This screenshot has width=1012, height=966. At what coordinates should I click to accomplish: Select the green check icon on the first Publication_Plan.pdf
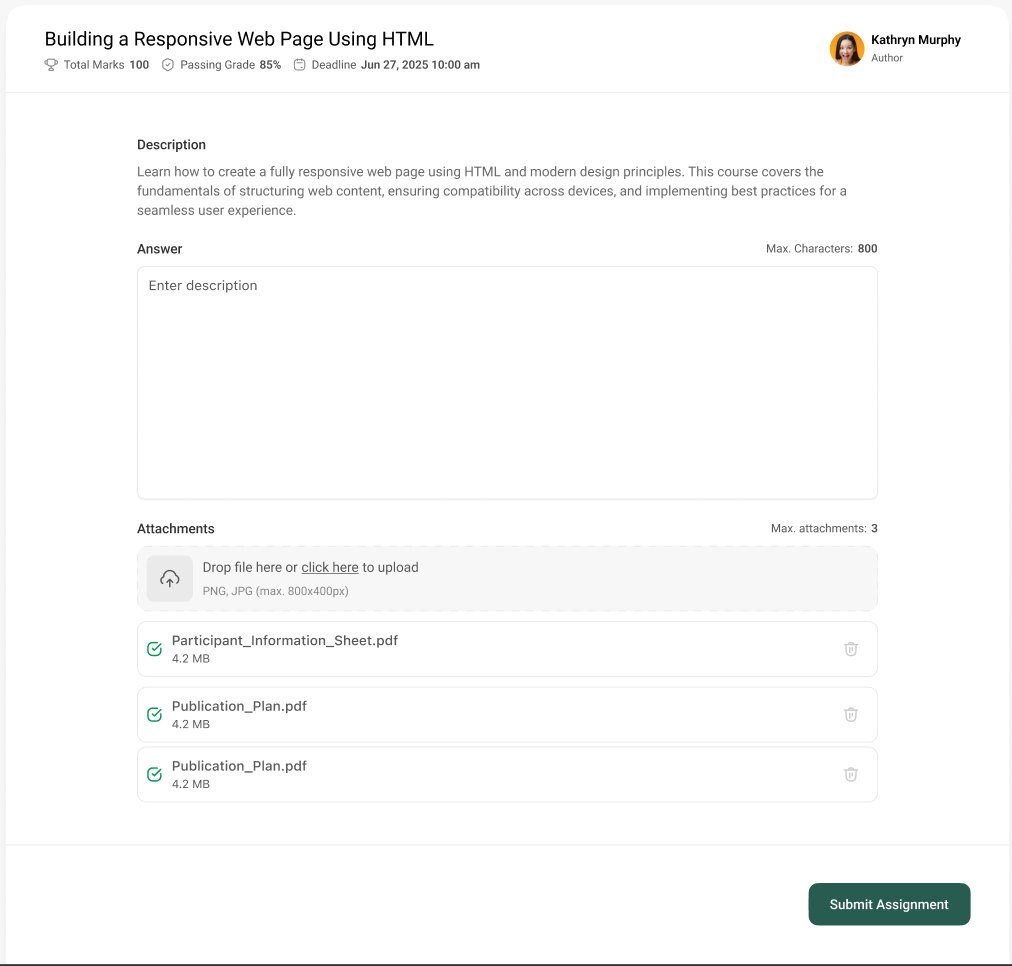[154, 714]
